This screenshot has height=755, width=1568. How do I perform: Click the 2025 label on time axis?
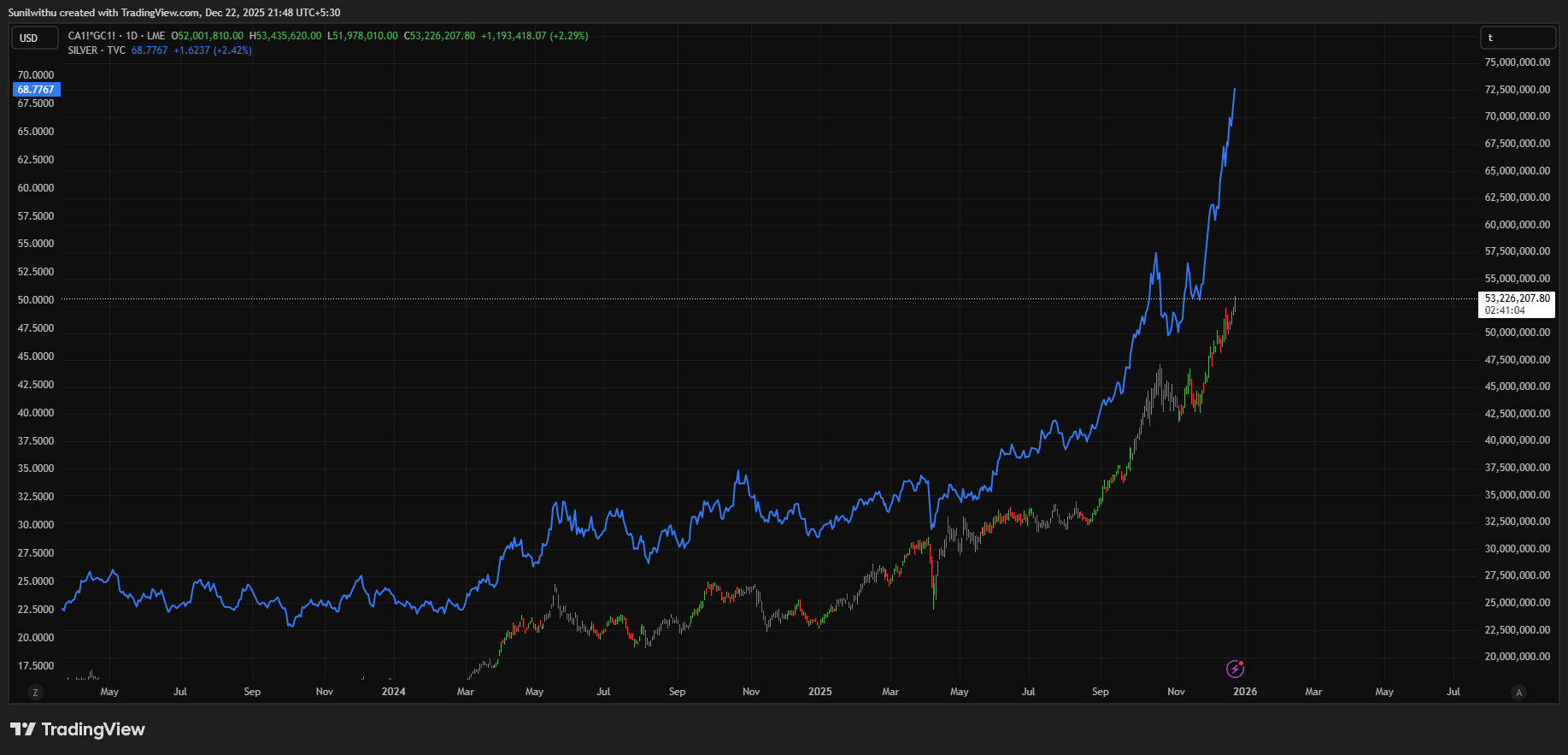pos(819,692)
